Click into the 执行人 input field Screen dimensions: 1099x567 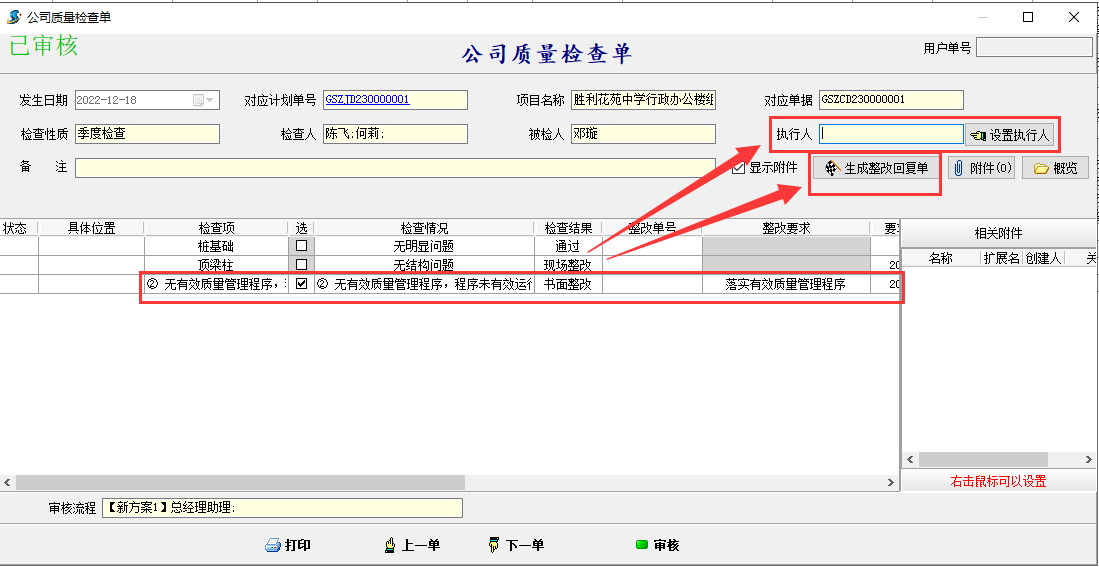pyautogui.click(x=890, y=134)
